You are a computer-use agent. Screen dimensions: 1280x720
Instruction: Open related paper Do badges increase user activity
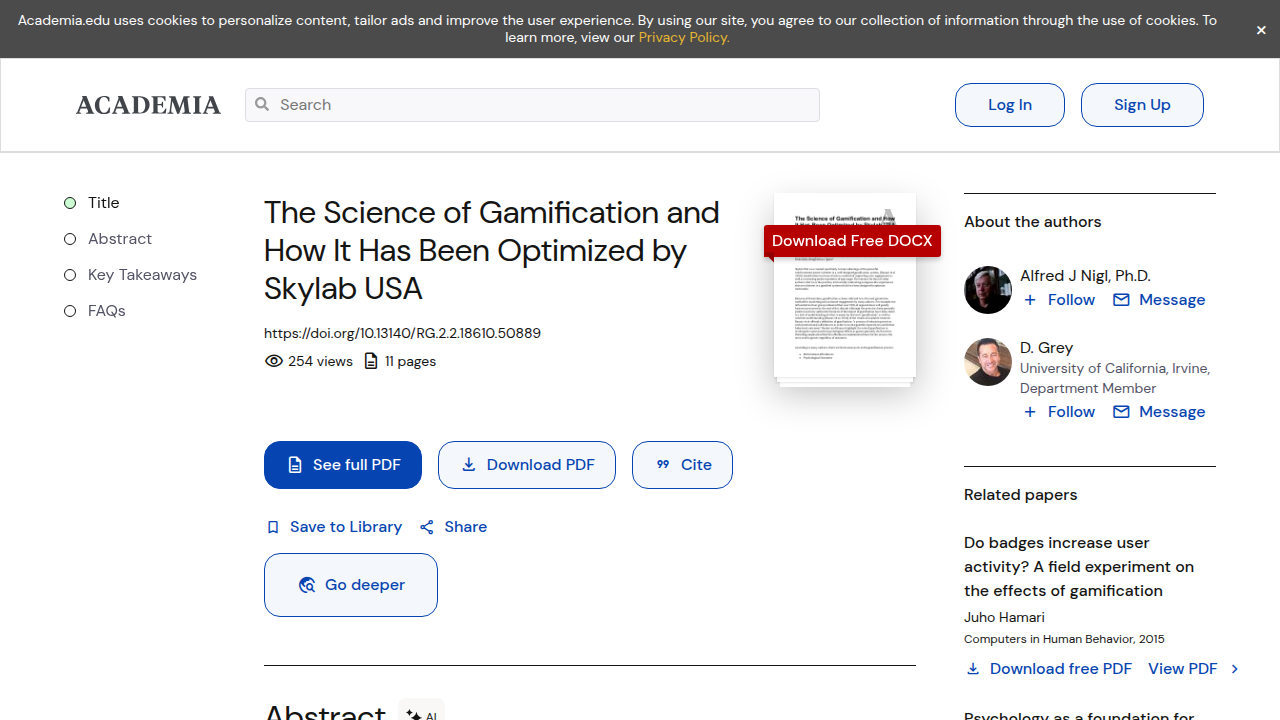tap(1079, 567)
